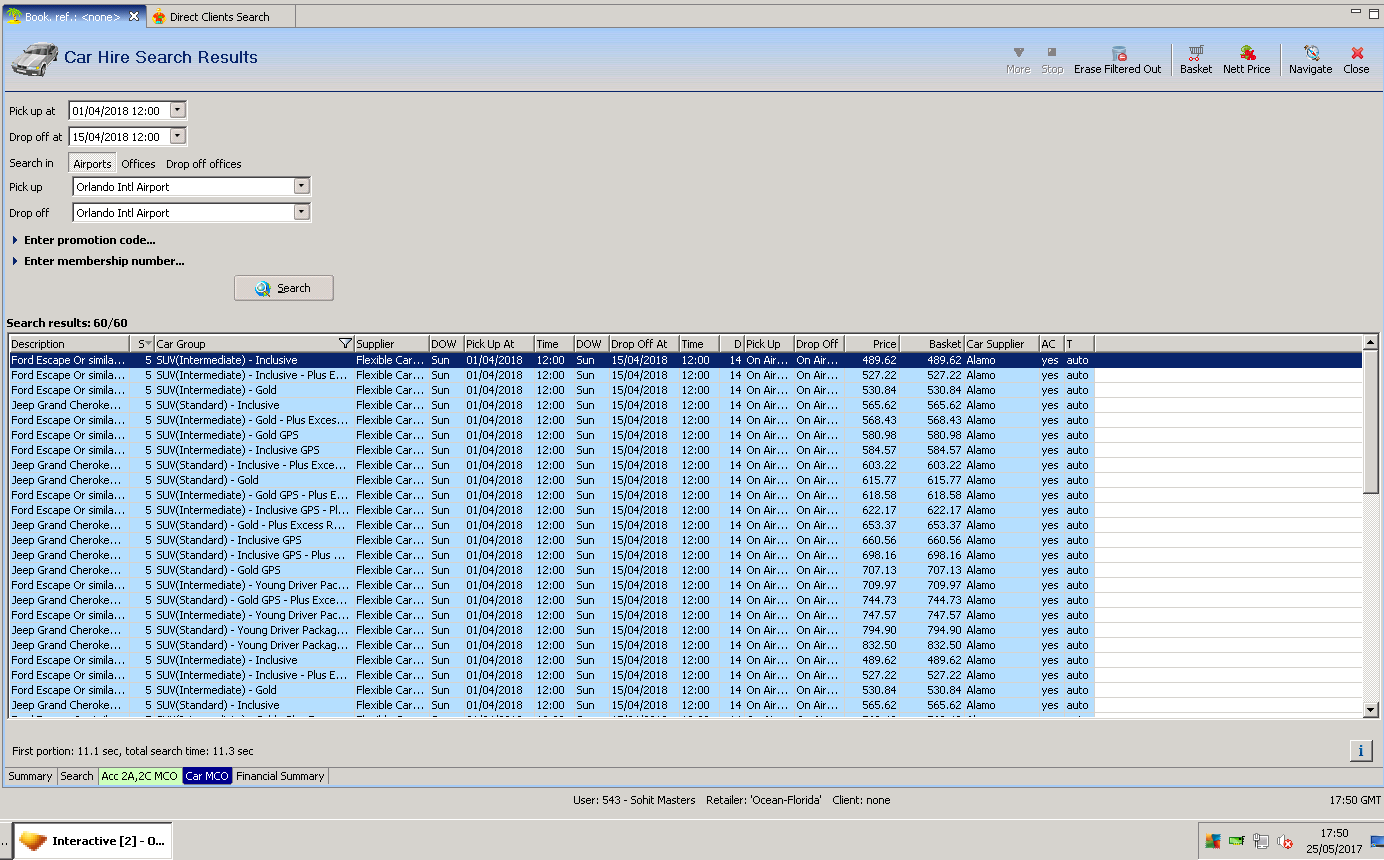Click the blue info button
This screenshot has height=860, width=1384.
point(1360,751)
